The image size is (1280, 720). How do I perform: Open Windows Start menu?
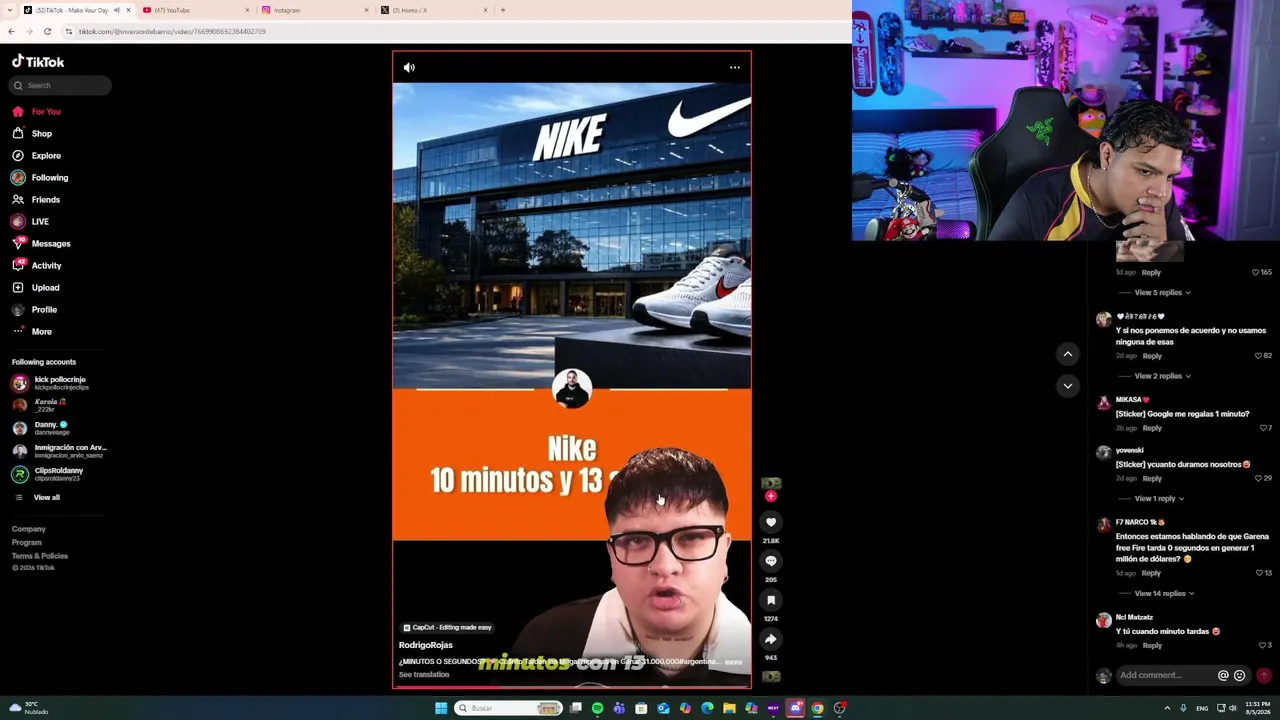[441, 708]
